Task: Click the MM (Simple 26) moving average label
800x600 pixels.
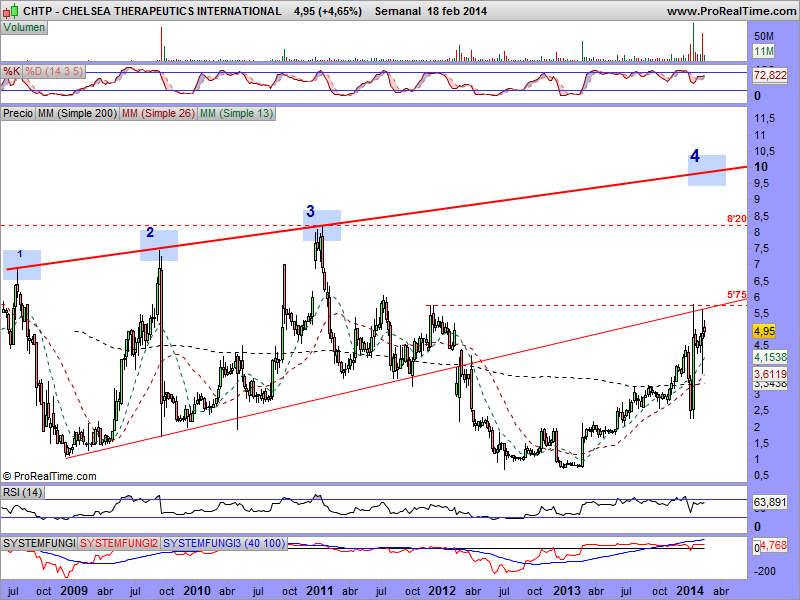Action: click(x=158, y=113)
